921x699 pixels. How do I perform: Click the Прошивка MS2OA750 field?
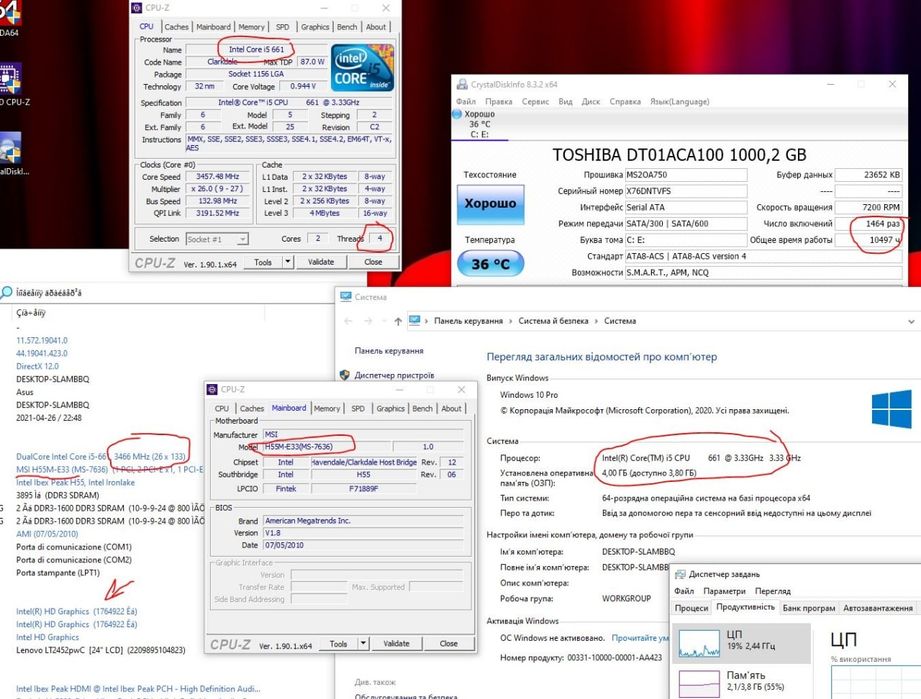(x=686, y=174)
